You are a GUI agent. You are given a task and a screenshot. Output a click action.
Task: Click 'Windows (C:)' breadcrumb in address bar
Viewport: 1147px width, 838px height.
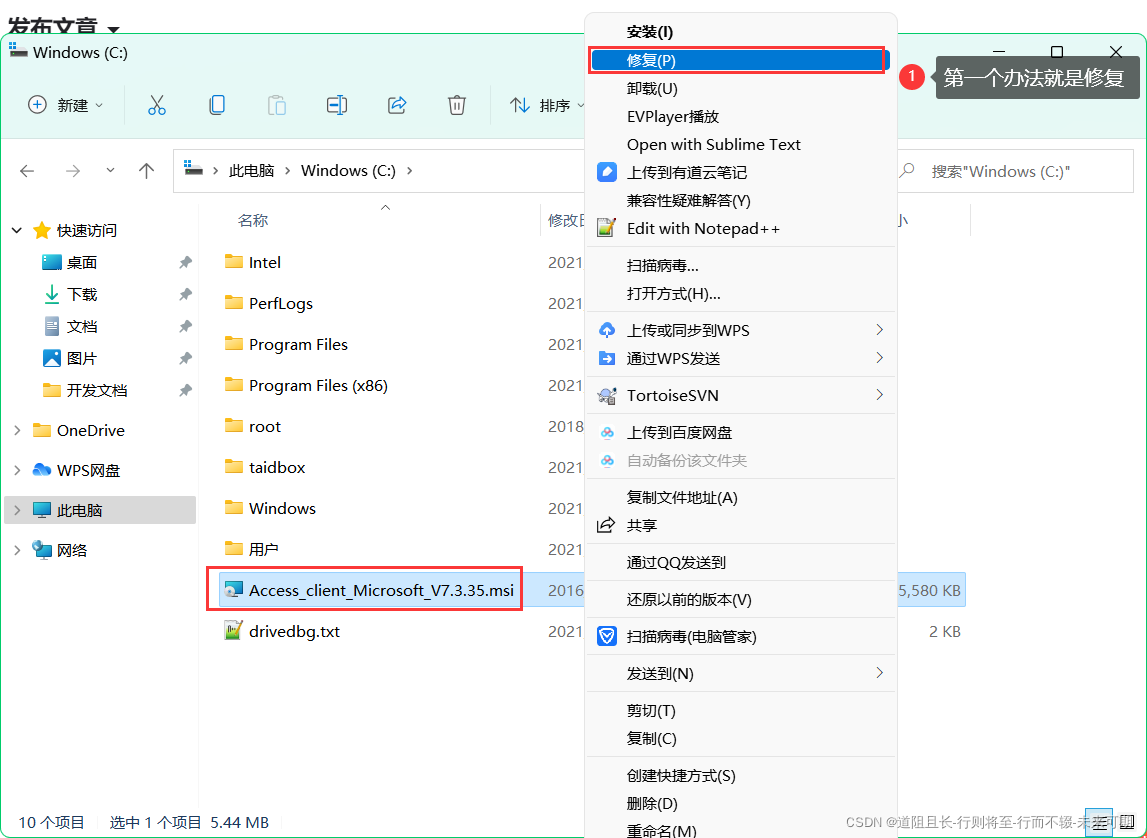click(348, 170)
